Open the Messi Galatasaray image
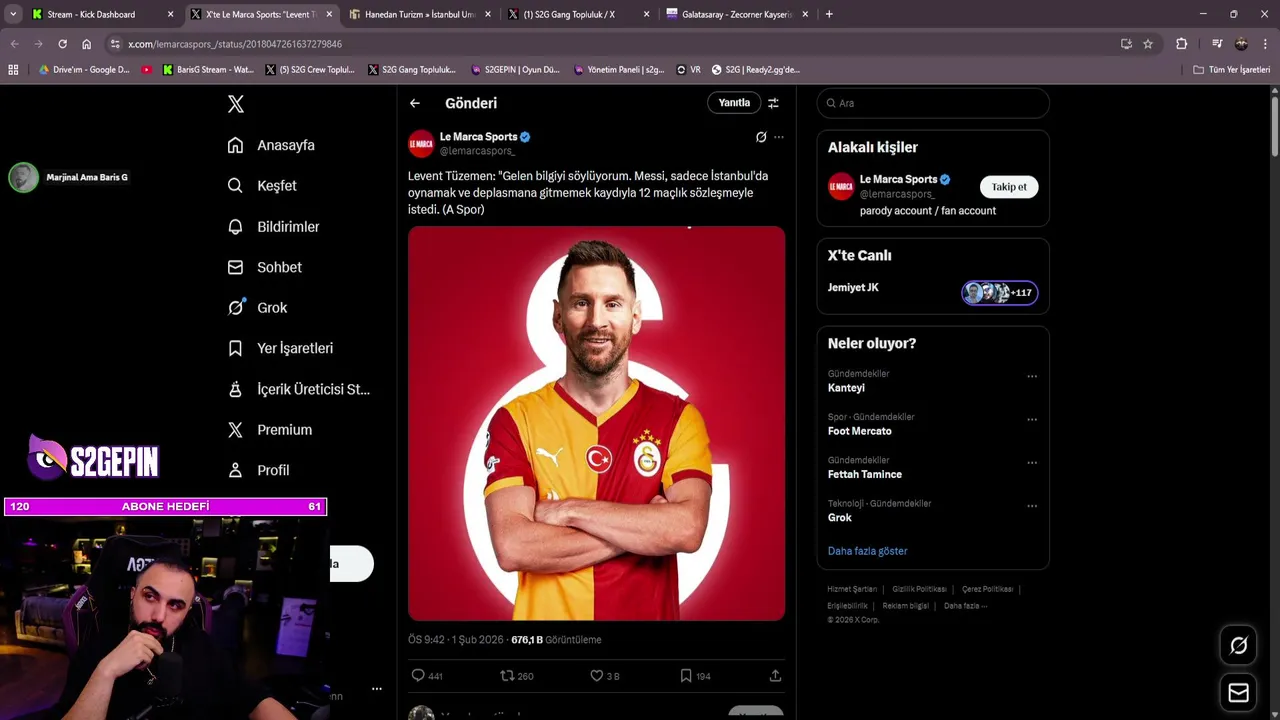The image size is (1280, 720). 596,423
